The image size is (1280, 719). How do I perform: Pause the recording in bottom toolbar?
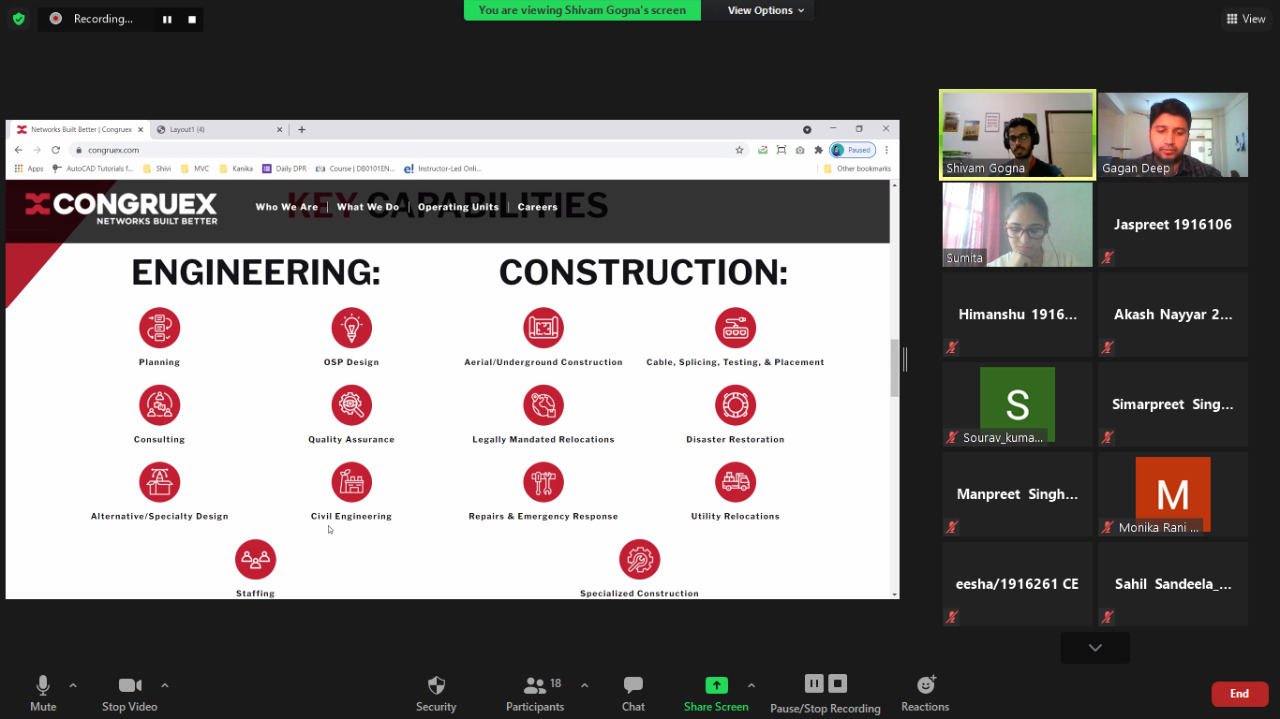coord(814,684)
